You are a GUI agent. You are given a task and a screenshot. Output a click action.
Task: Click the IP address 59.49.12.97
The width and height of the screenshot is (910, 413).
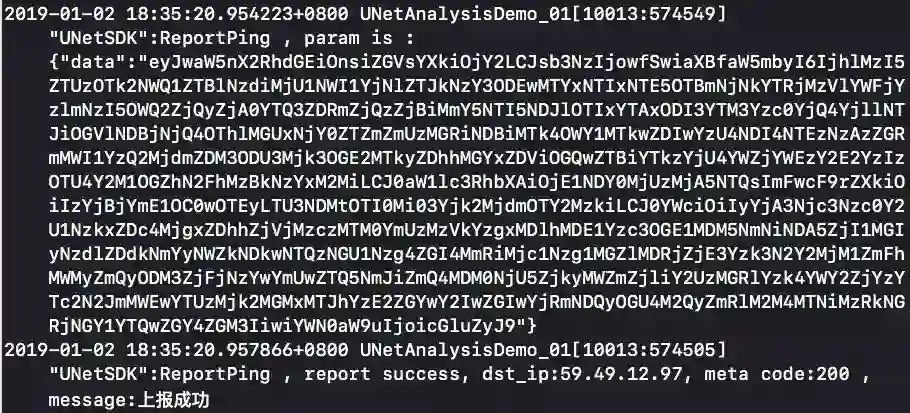(x=621, y=374)
